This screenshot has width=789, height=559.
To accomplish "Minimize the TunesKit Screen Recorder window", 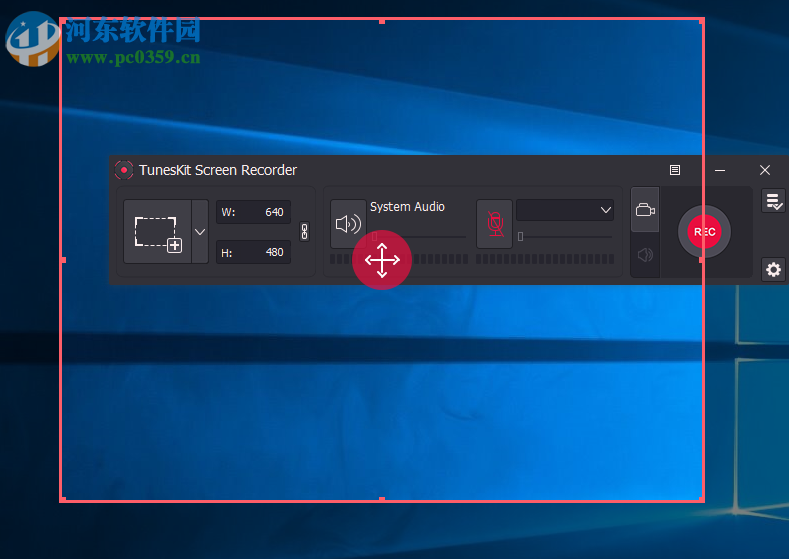I will [720, 170].
